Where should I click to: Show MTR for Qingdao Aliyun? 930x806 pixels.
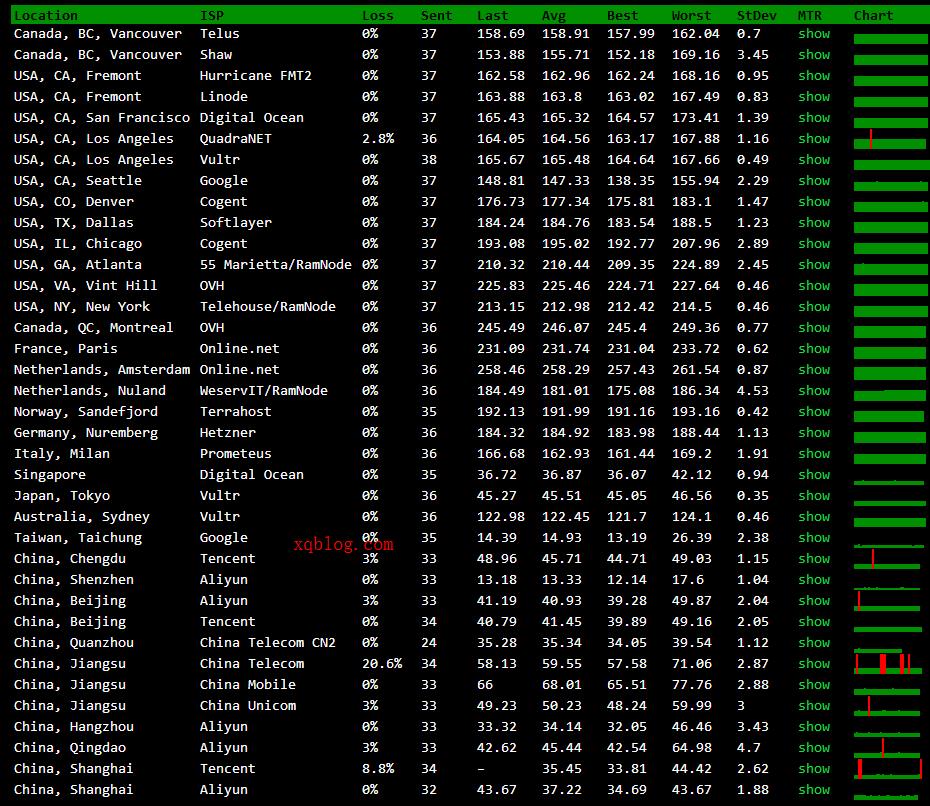coord(814,747)
